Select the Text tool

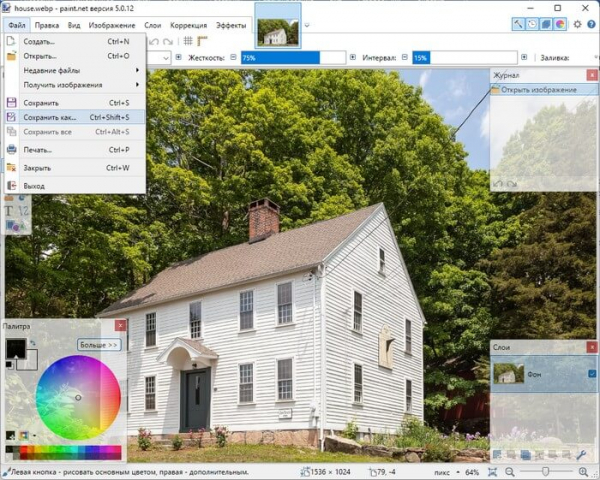[9, 211]
